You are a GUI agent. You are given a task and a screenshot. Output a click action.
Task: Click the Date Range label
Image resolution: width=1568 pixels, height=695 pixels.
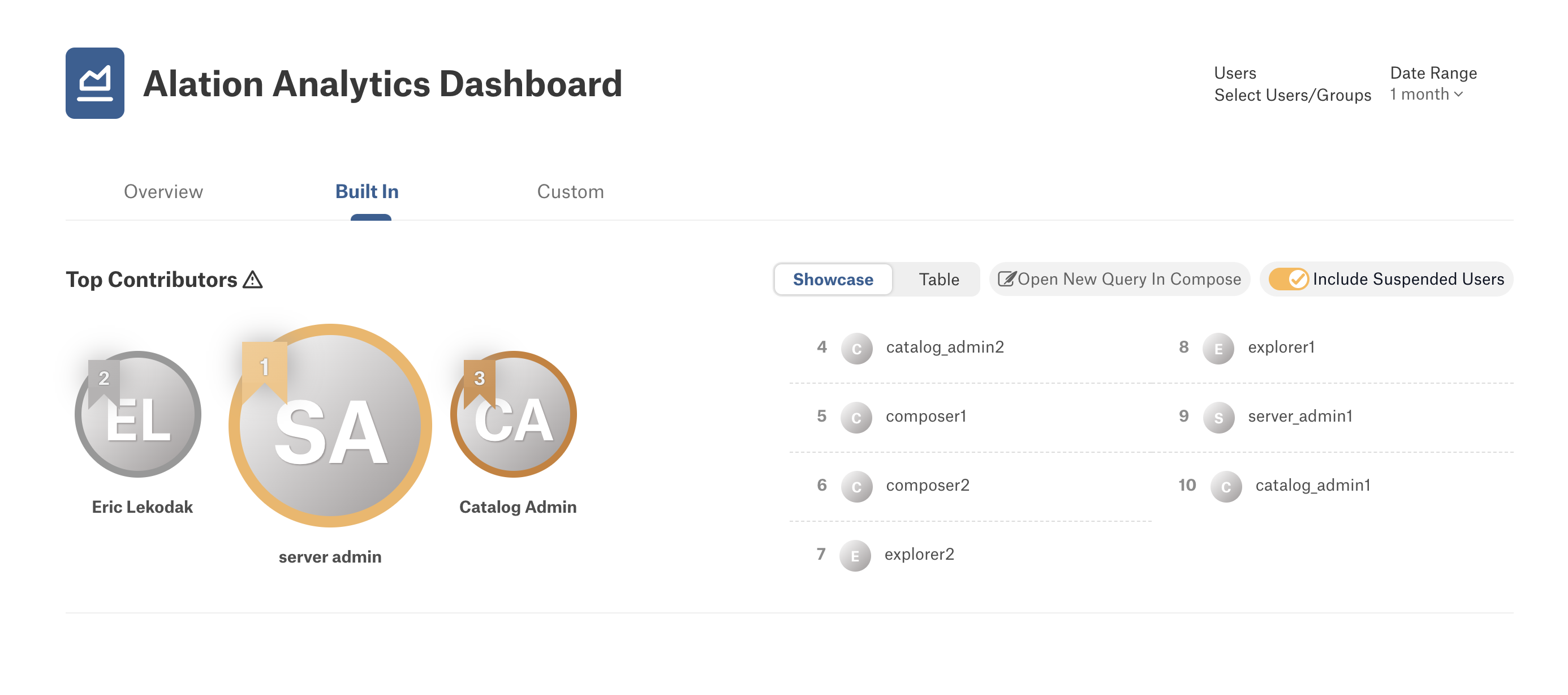(x=1433, y=73)
